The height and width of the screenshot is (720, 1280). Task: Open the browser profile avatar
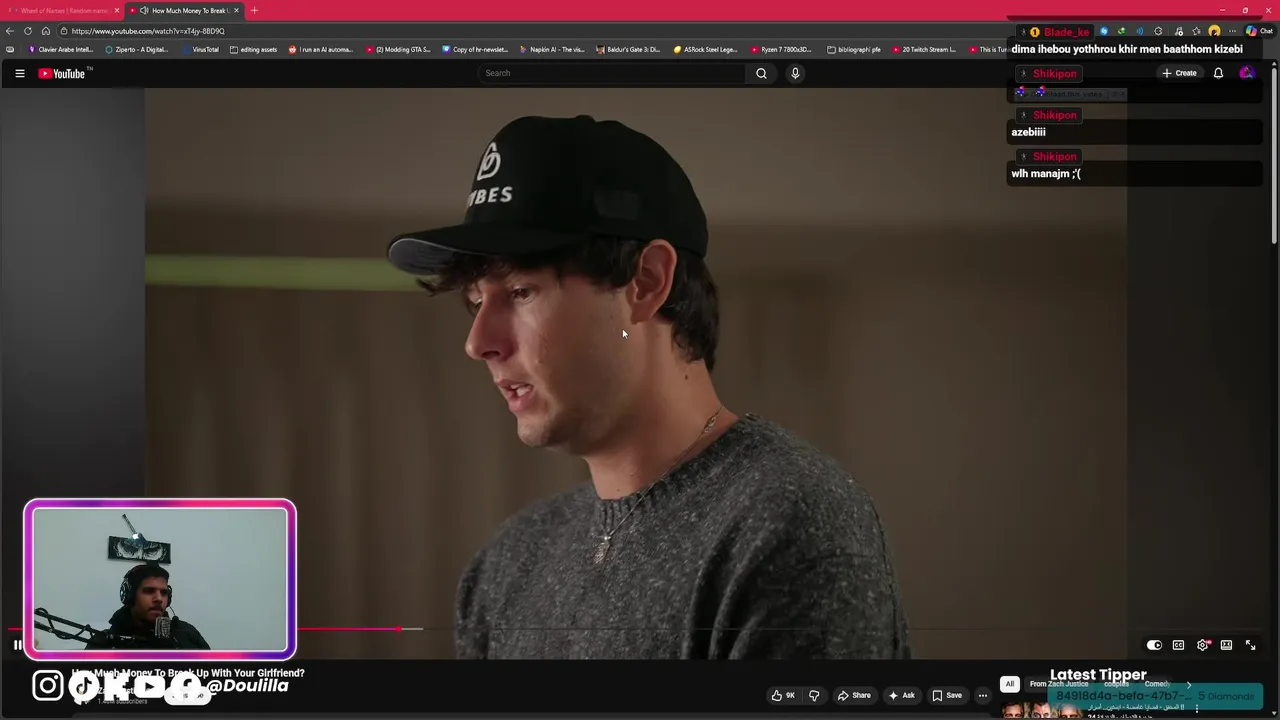click(x=1214, y=31)
